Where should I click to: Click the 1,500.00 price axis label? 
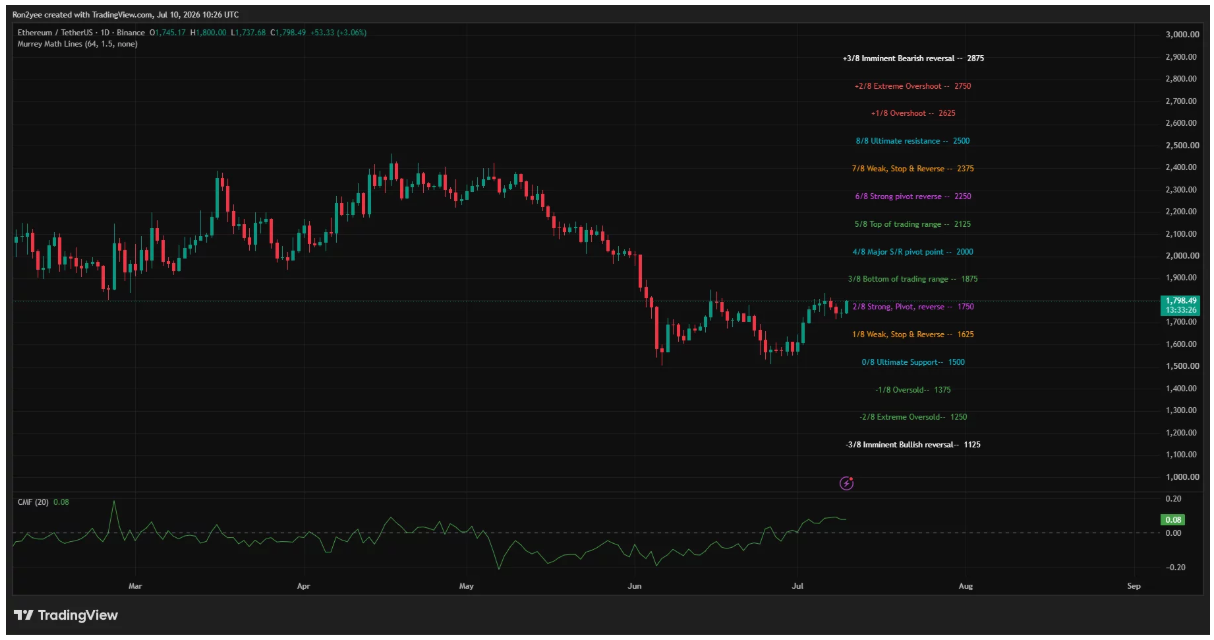[1181, 366]
